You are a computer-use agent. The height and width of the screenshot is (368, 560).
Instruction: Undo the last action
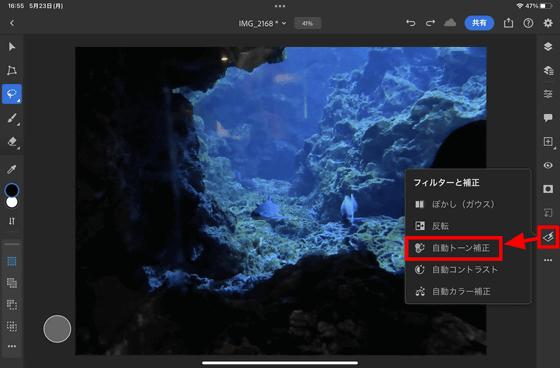pos(411,23)
